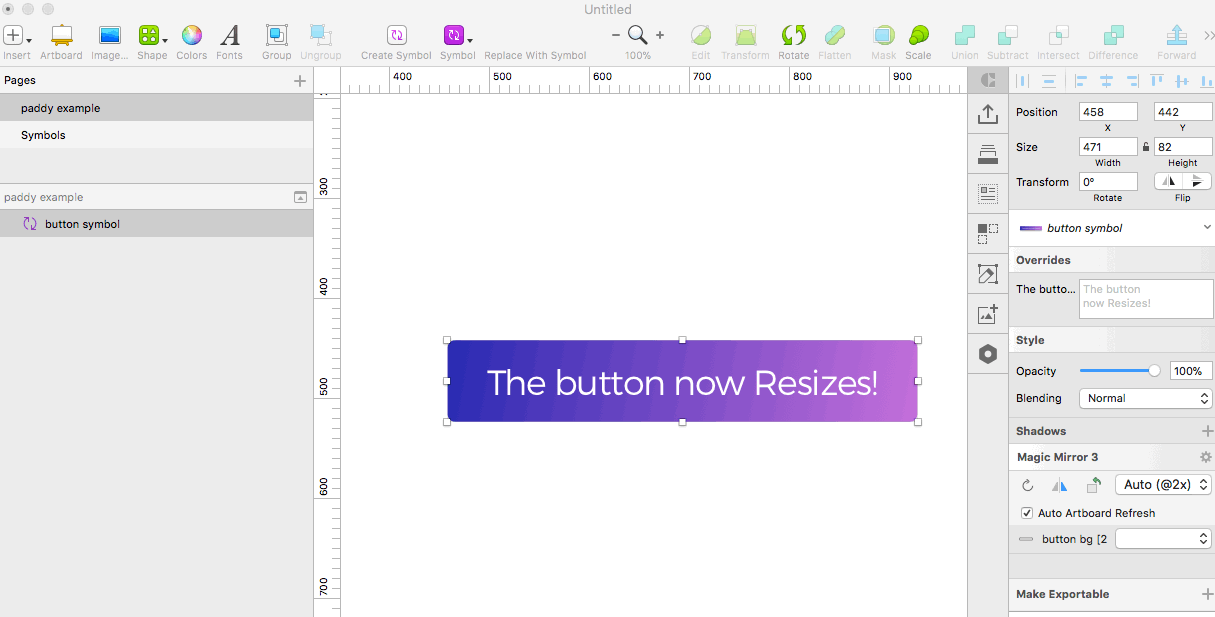
Task: Zoom in with the plus button
Action: point(660,35)
